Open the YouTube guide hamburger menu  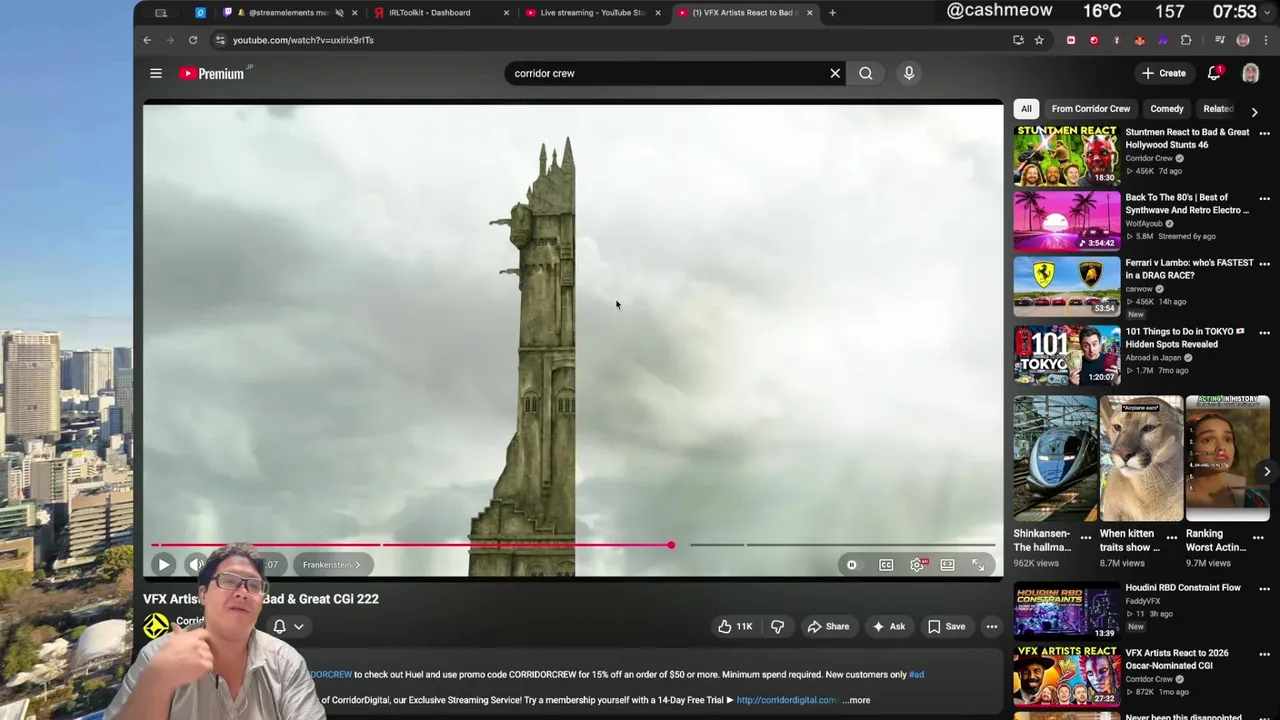156,73
